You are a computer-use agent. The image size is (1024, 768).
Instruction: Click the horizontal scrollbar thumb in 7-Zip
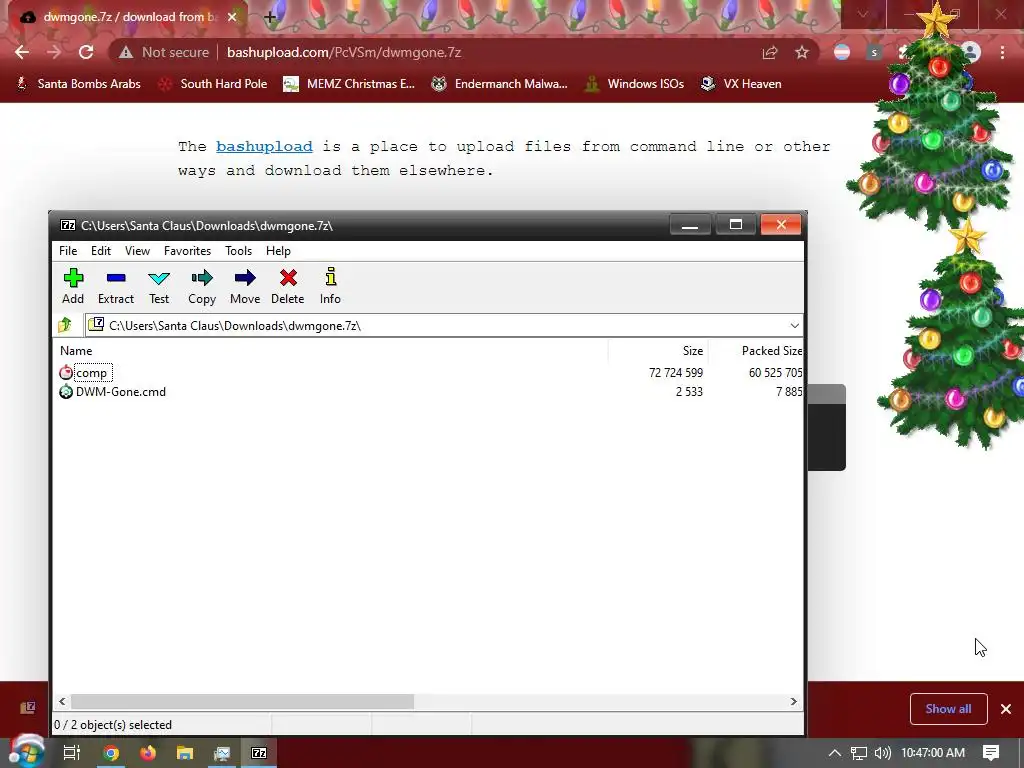(x=242, y=701)
